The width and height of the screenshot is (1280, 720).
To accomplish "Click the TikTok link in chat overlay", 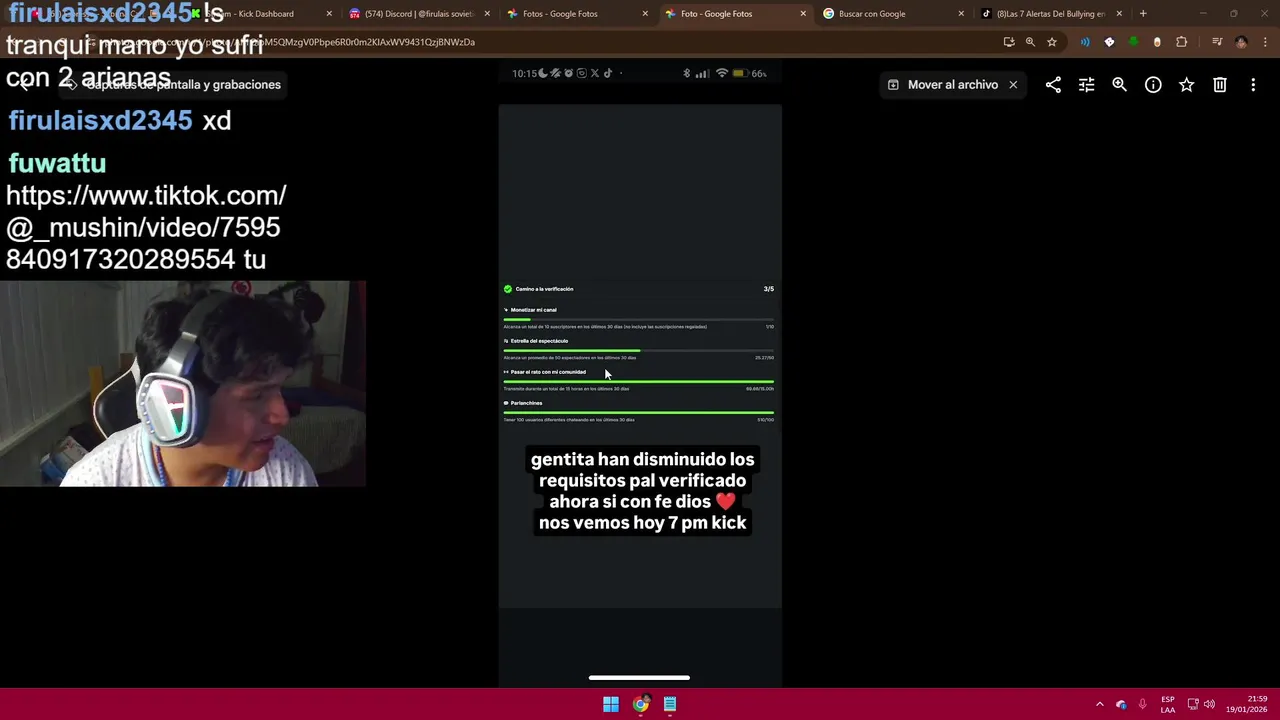I will click(147, 227).
